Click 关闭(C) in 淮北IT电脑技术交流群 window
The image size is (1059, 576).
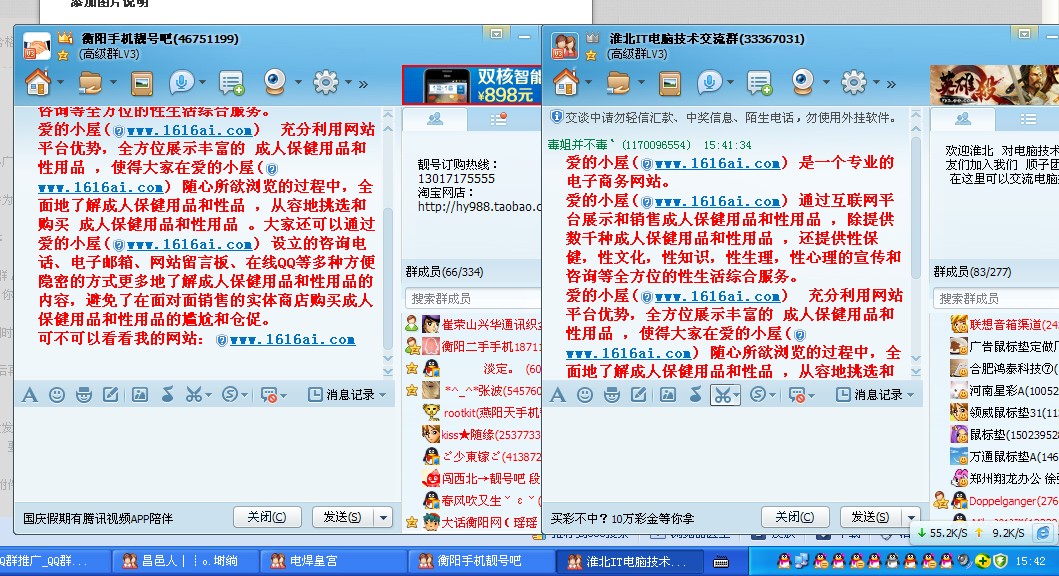coord(795,517)
